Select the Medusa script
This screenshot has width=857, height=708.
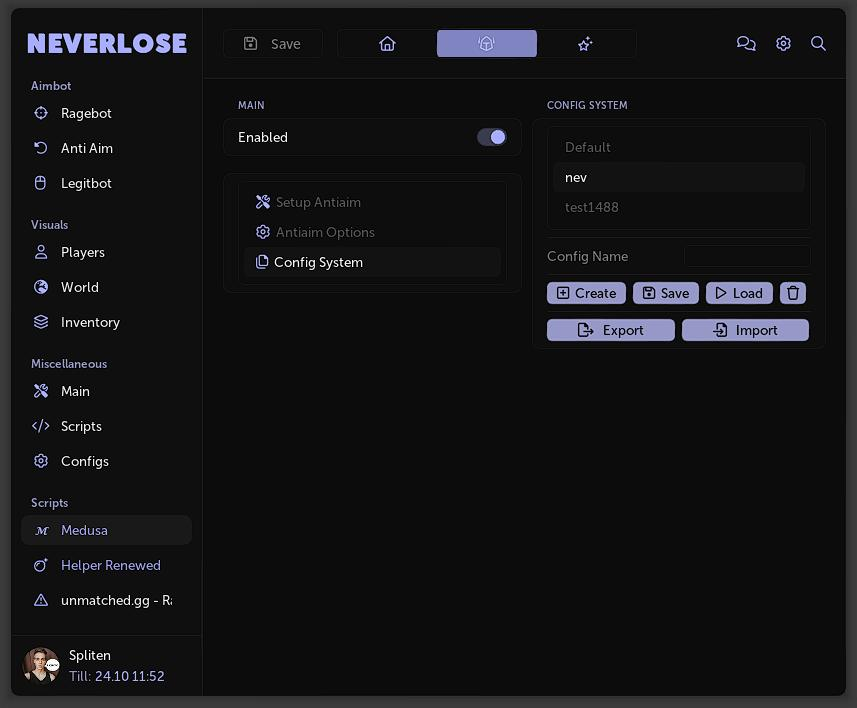tap(107, 530)
